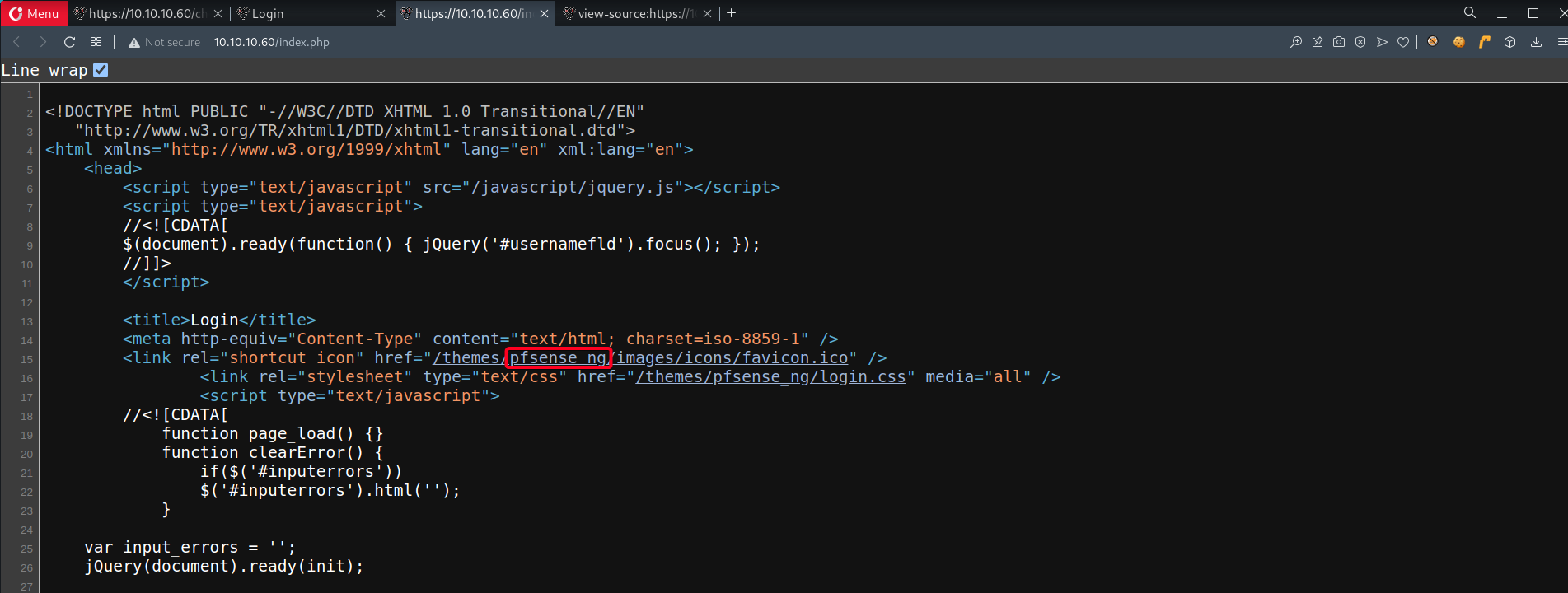Click the send paper-plane icon
The image size is (1568, 593).
coord(1382,42)
